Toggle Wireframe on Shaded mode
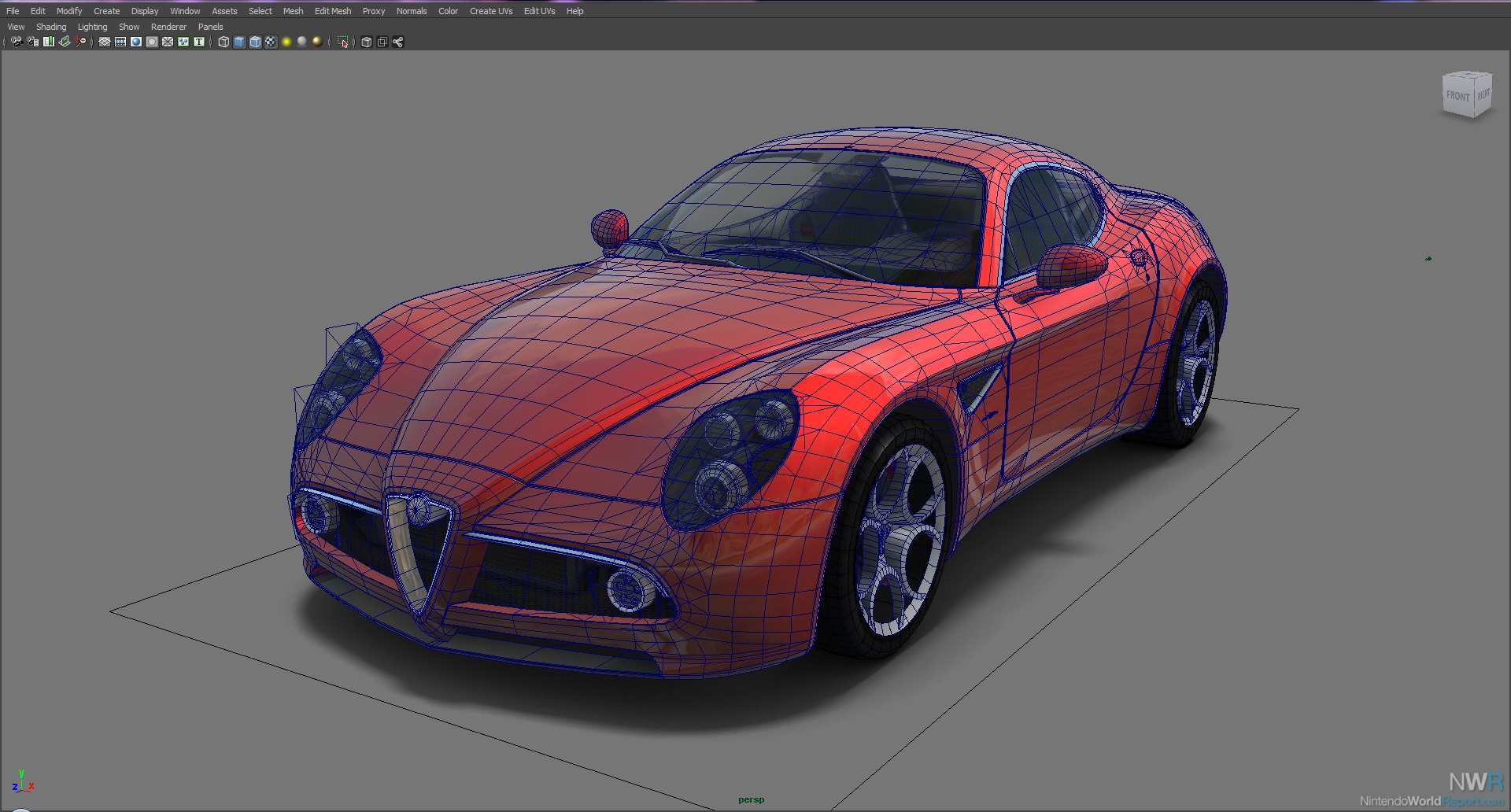Image resolution: width=1511 pixels, height=812 pixels. point(255,42)
